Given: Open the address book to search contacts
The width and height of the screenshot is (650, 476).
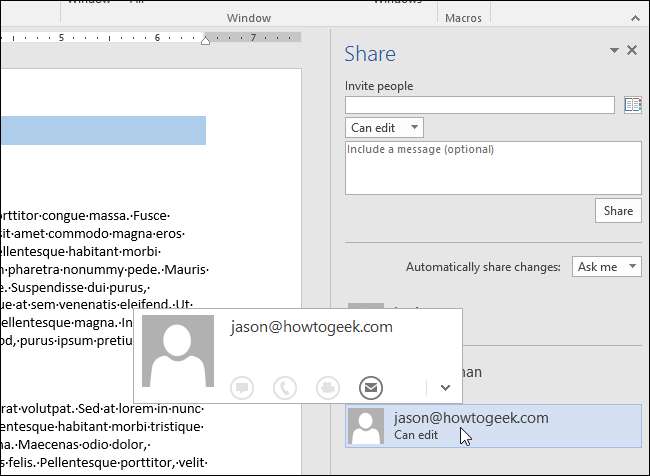Looking at the screenshot, I should coord(632,105).
